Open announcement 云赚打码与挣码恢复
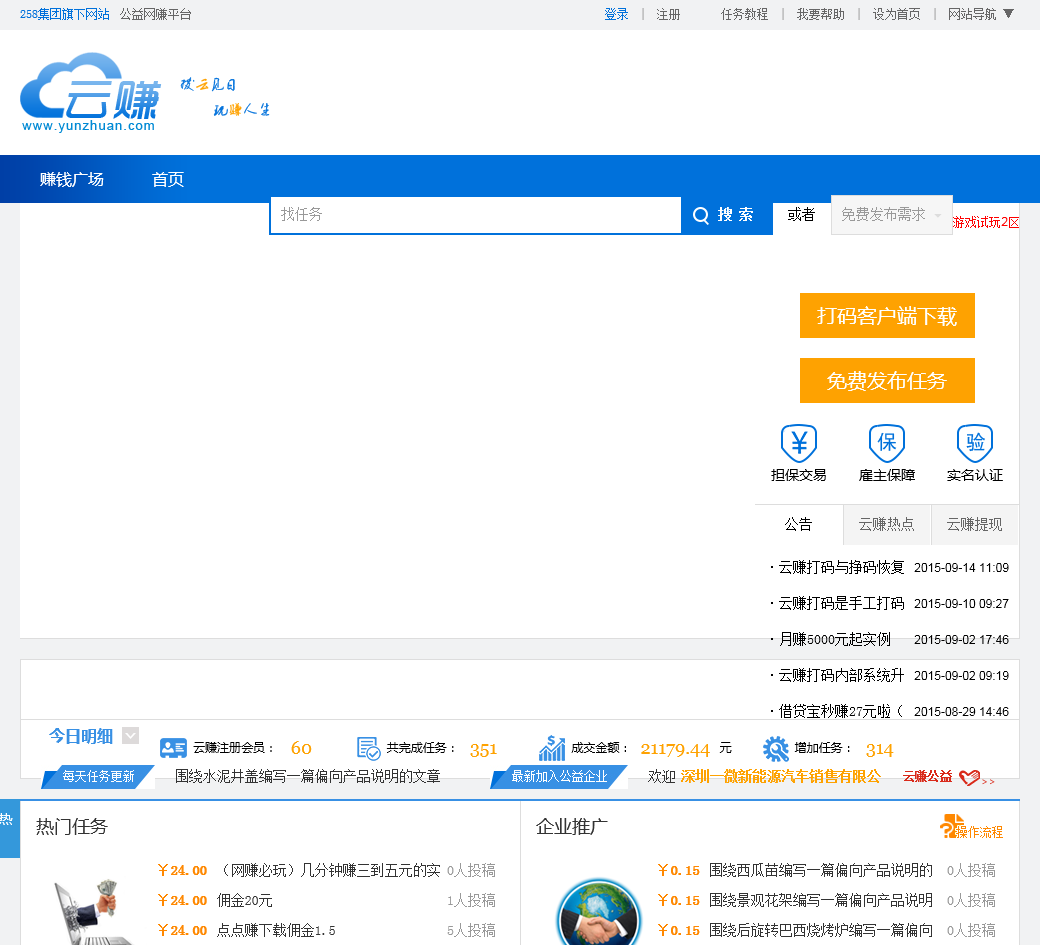The height and width of the screenshot is (945, 1040). click(841, 568)
